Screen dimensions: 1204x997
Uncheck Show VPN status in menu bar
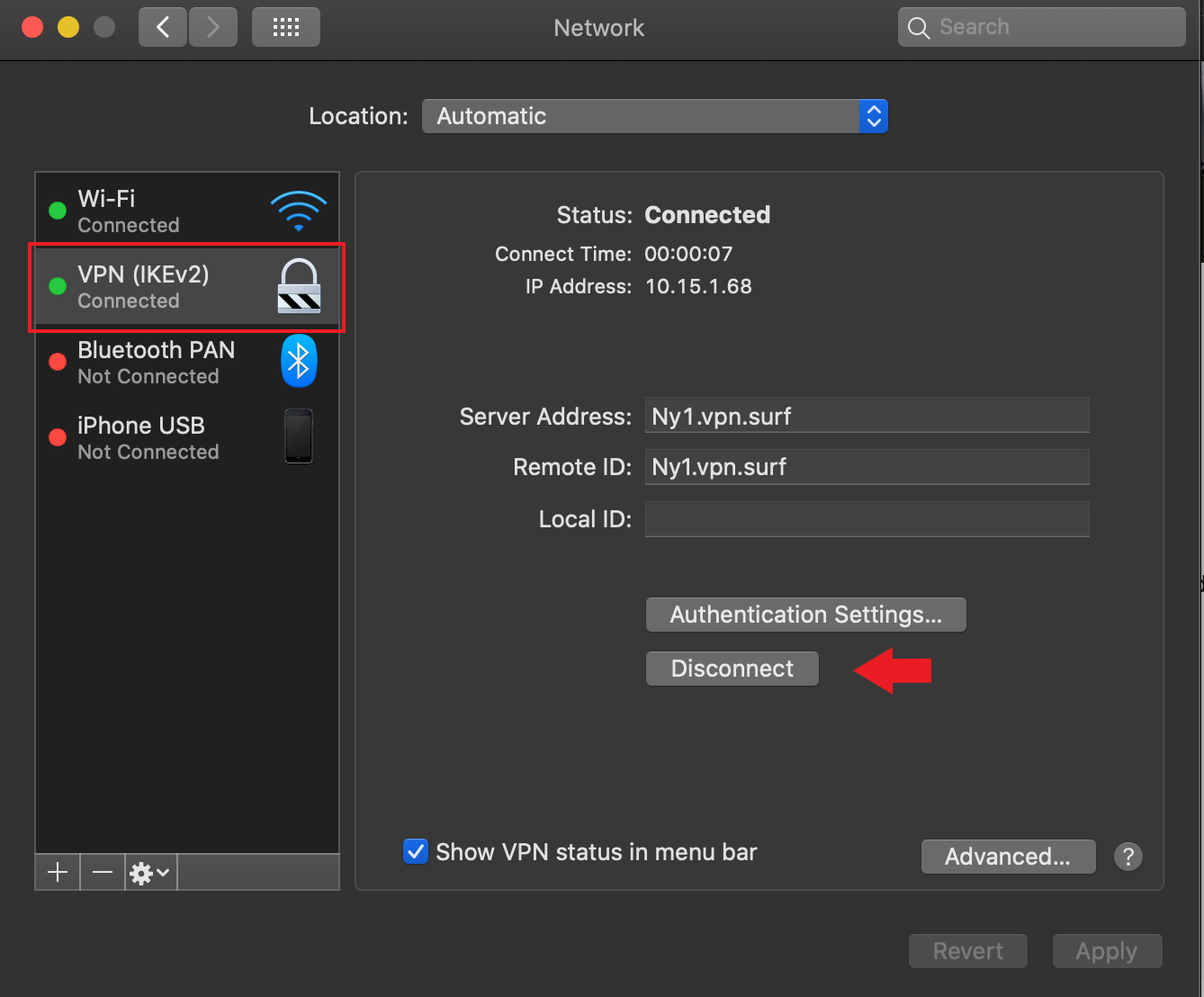[415, 851]
